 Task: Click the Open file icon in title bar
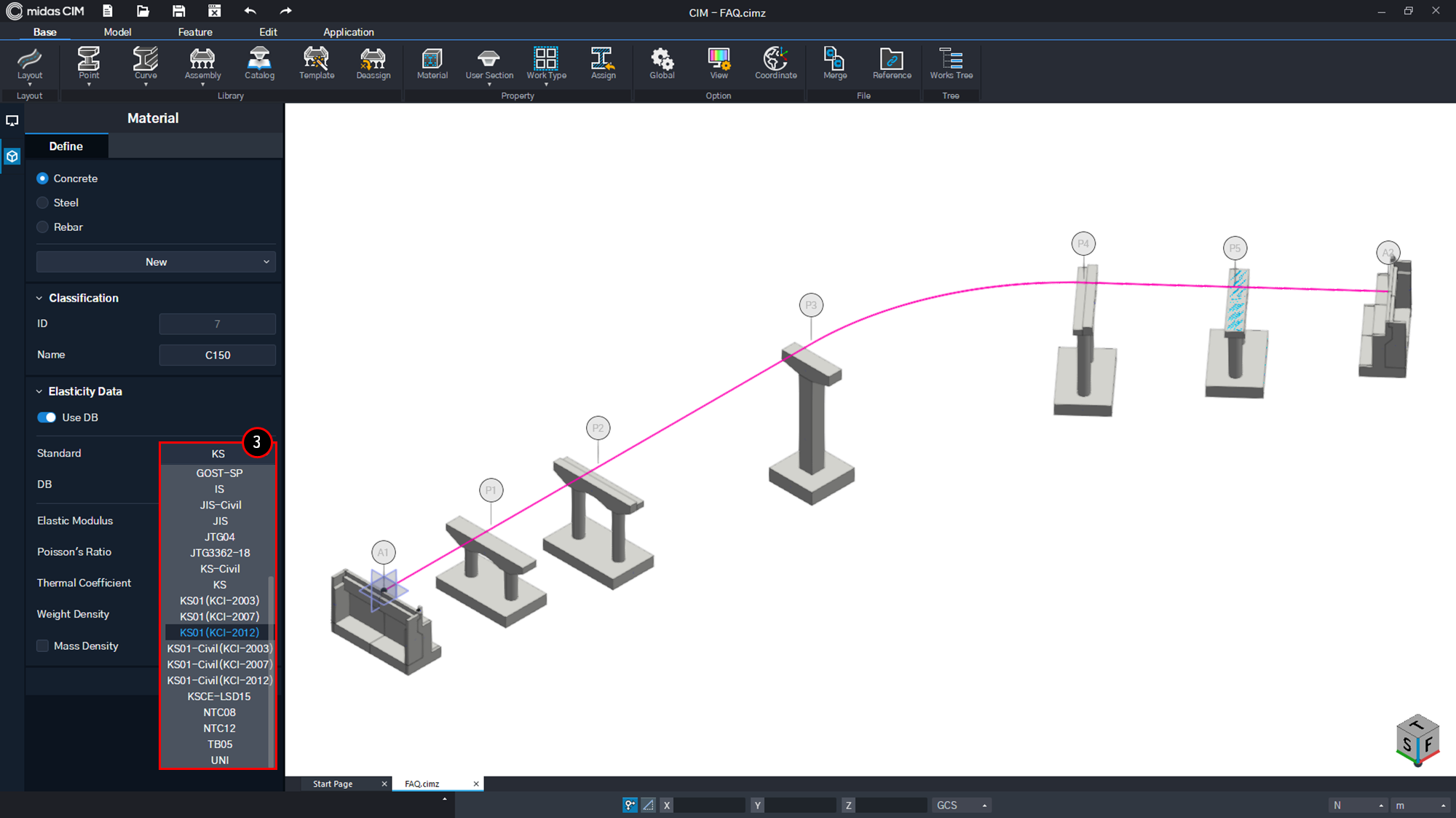click(143, 11)
